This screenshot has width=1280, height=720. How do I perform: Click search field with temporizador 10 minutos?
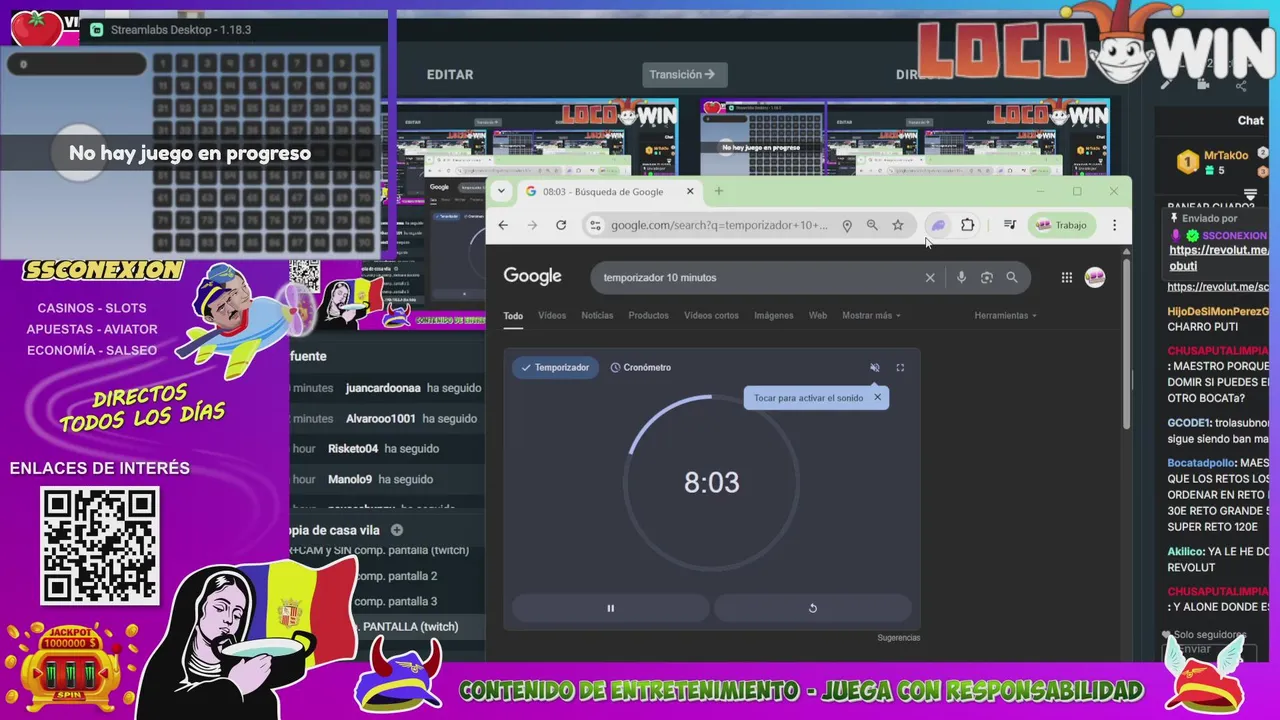(x=760, y=277)
